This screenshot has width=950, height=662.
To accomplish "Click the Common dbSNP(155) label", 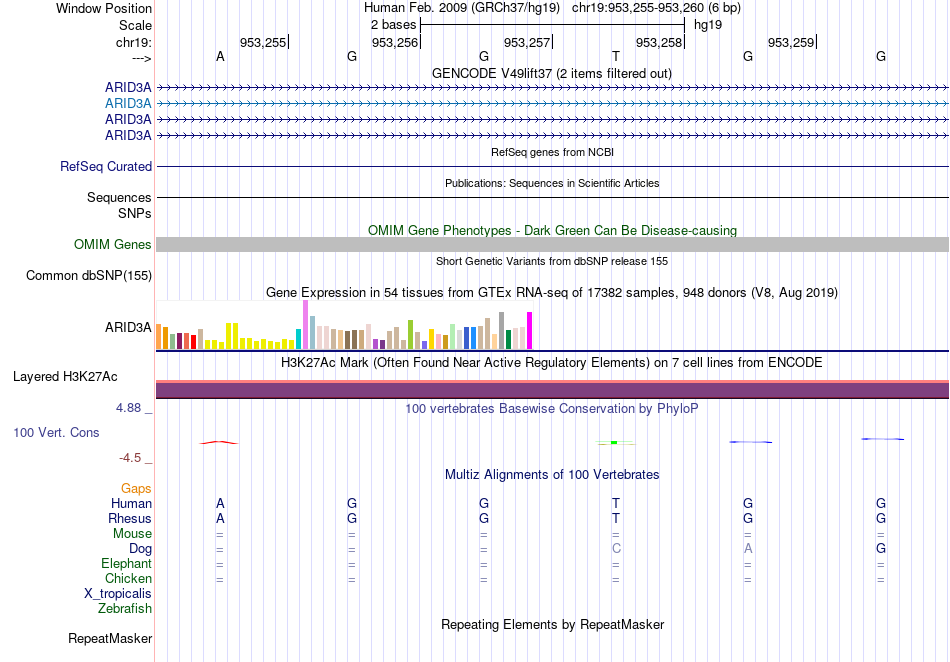I will pyautogui.click(x=89, y=276).
